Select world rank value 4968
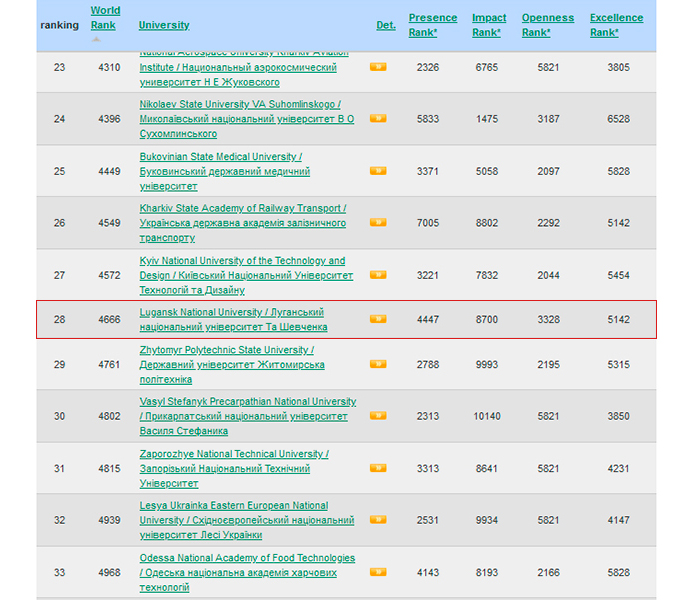 click(109, 573)
